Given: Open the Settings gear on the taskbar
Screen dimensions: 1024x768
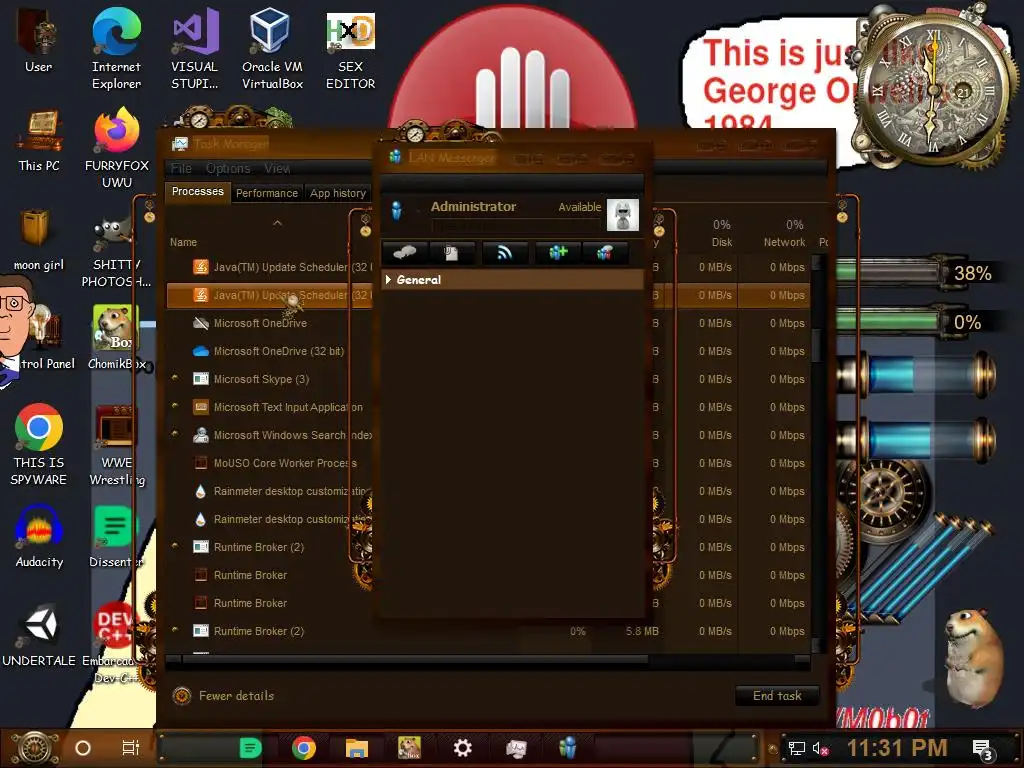Looking at the screenshot, I should click(462, 748).
